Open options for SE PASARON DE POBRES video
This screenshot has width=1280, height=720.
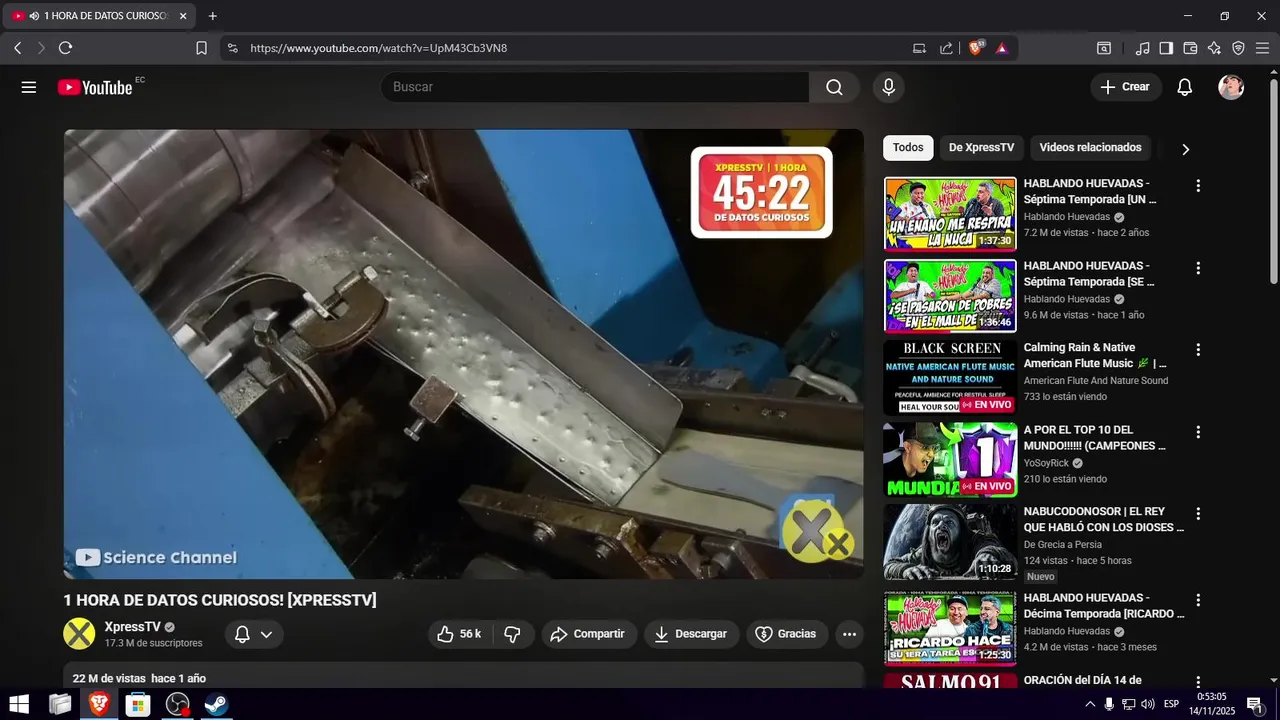[x=1198, y=268]
